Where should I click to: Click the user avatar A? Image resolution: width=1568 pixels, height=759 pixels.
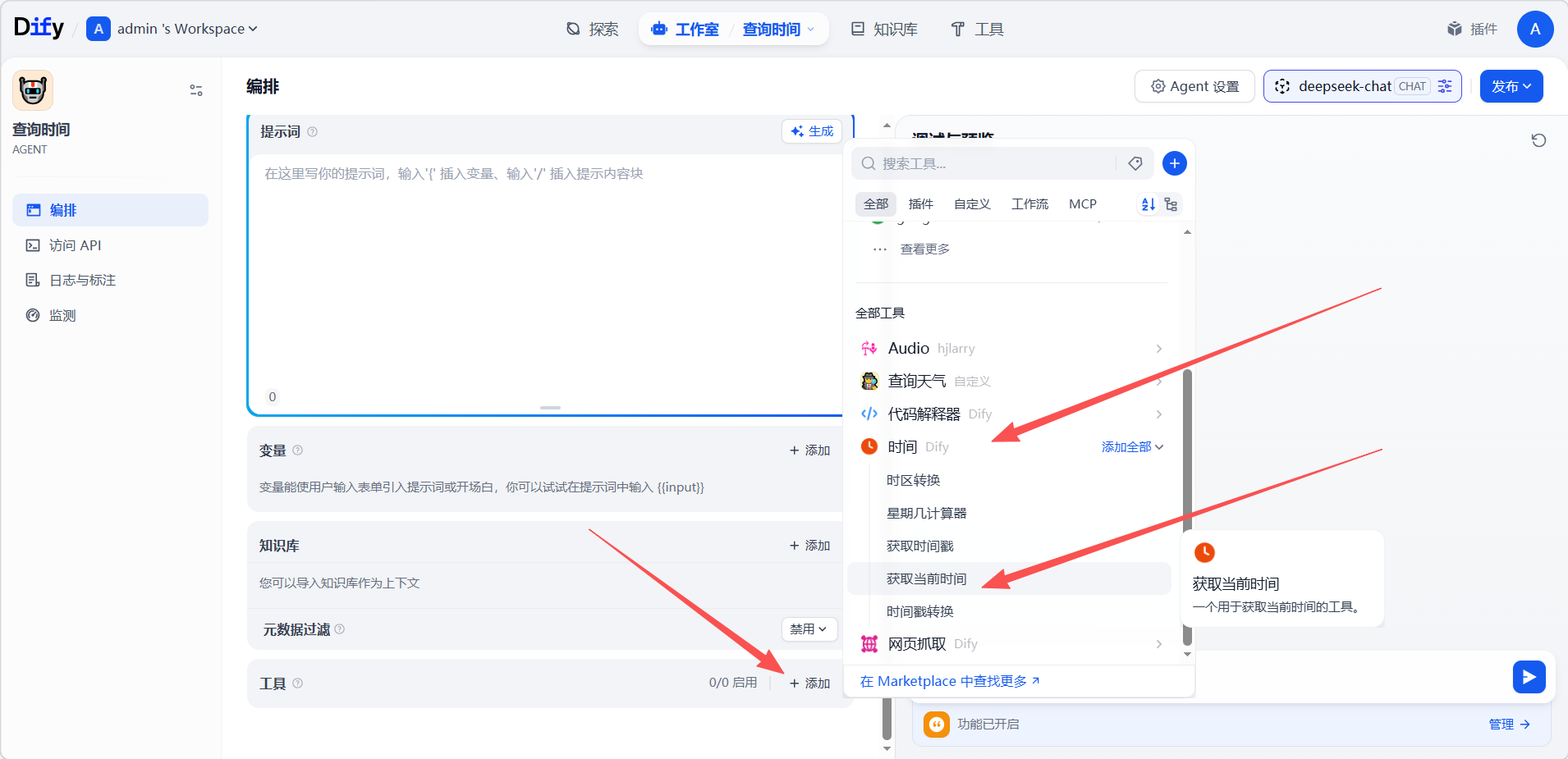tap(1535, 29)
